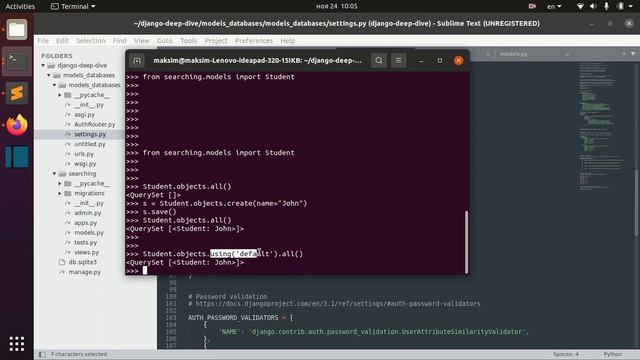This screenshot has height=360, width=640.
Task: Select settings.py in sidebar
Action: pos(90,134)
